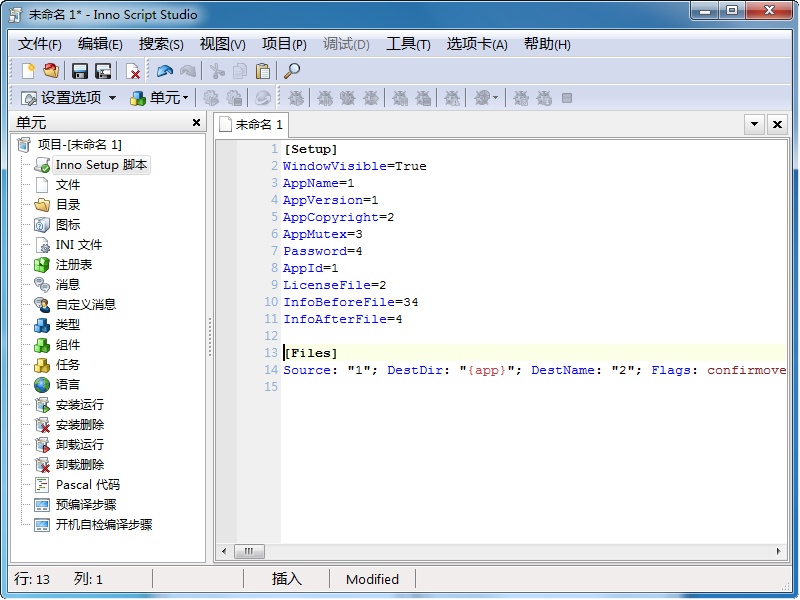Open the 文件(F) menu

40,44
